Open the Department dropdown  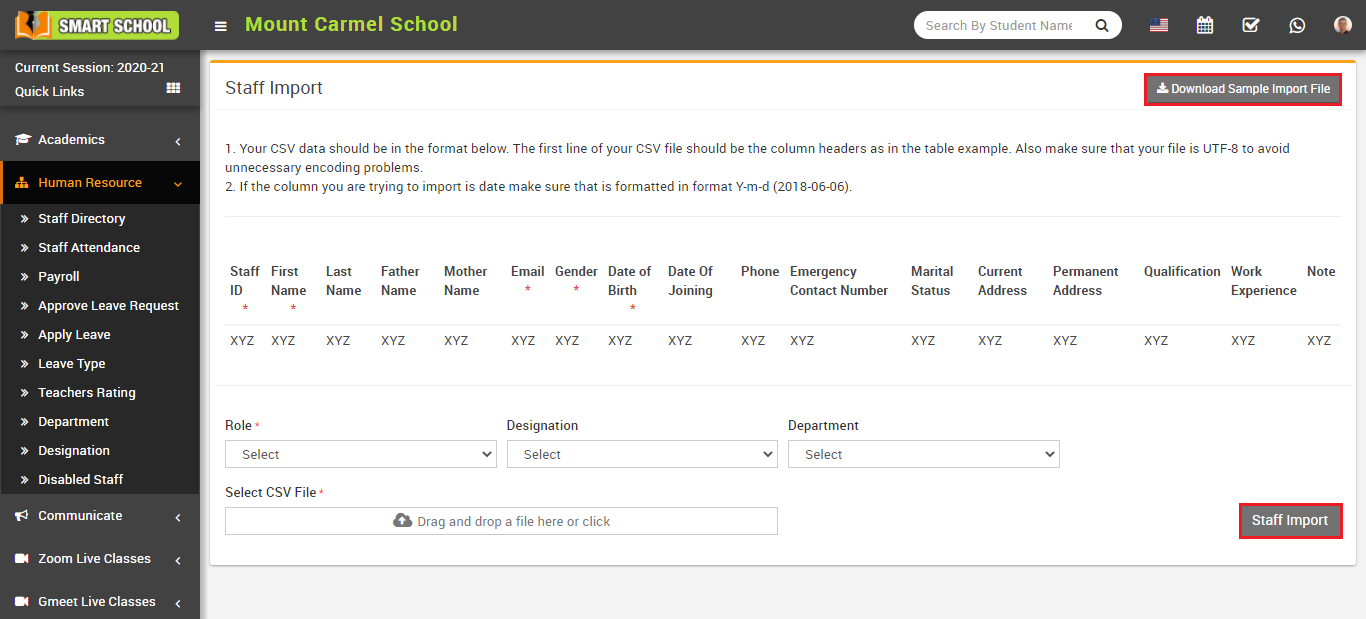(923, 454)
